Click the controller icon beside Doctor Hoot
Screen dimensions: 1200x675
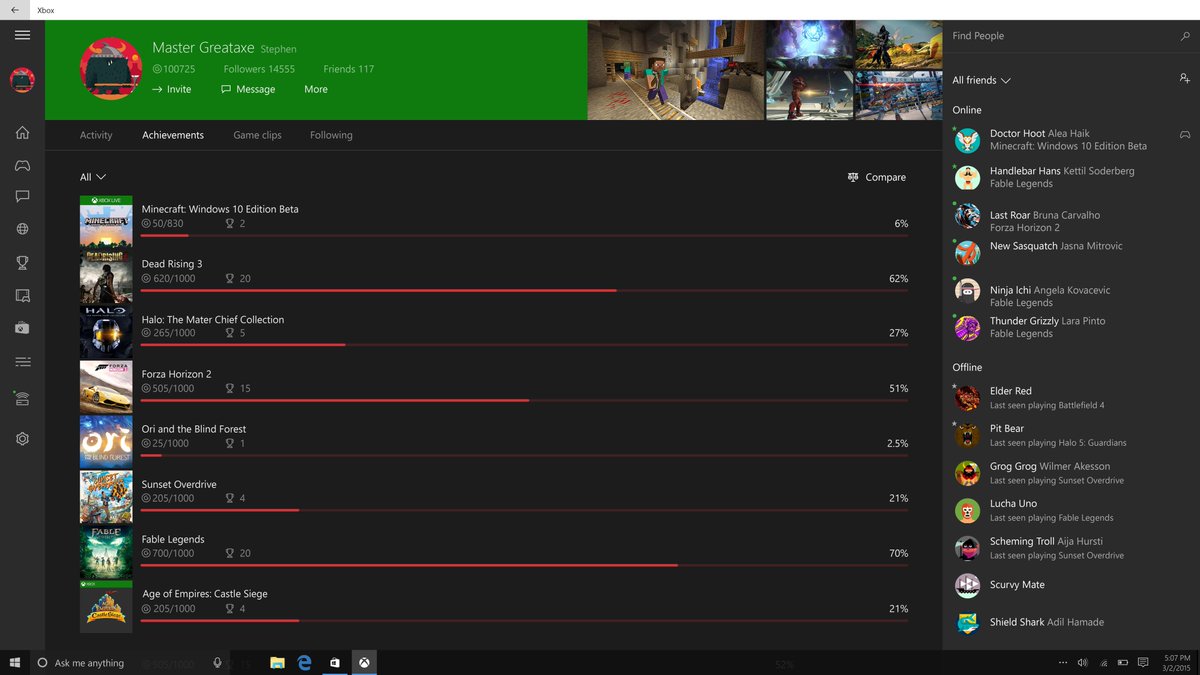tap(1185, 134)
